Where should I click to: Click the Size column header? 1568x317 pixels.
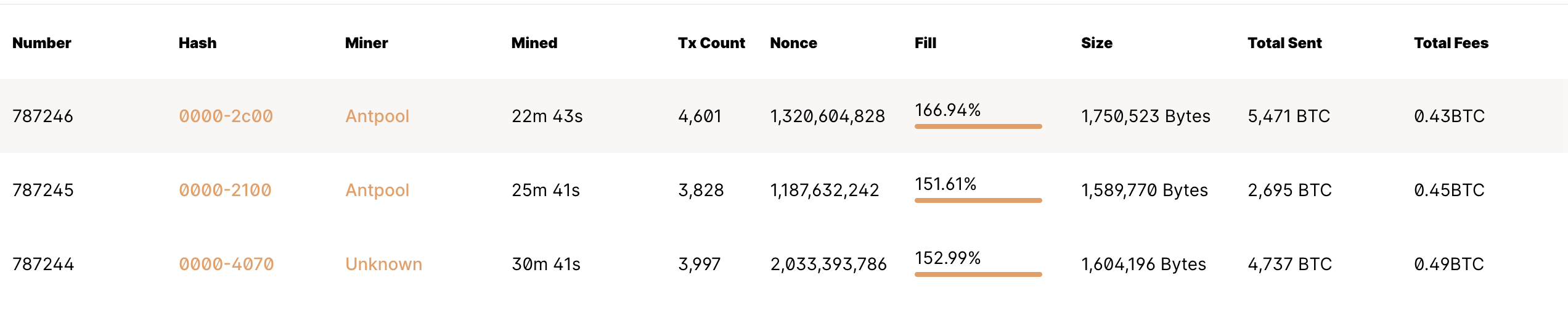[1096, 43]
